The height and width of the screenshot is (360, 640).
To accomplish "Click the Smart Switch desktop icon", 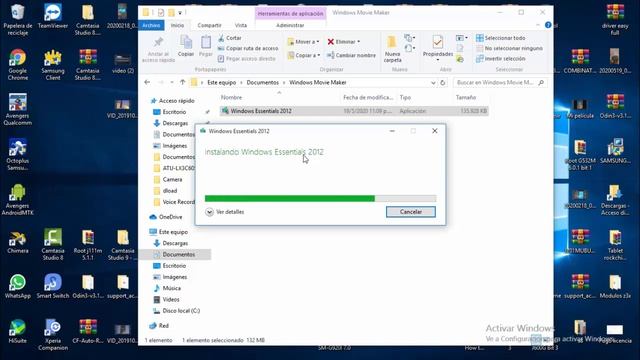I will tap(53, 287).
